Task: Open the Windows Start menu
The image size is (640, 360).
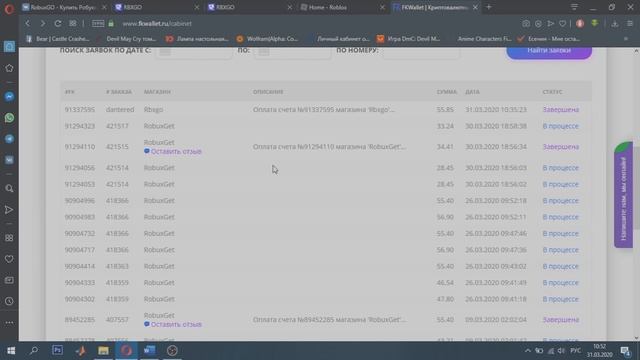Action: [x=11, y=350]
